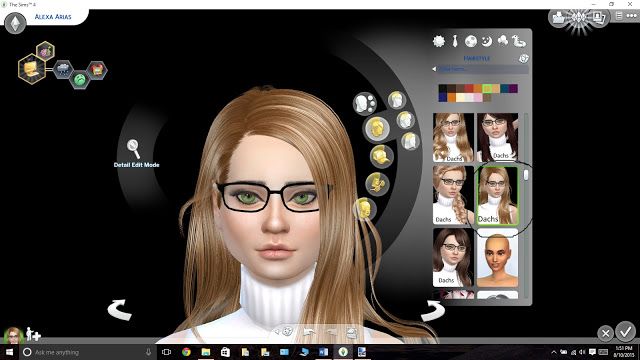The width and height of the screenshot is (640, 360).
Task: Confirm the Sim with the checkmark button
Action: click(626, 332)
